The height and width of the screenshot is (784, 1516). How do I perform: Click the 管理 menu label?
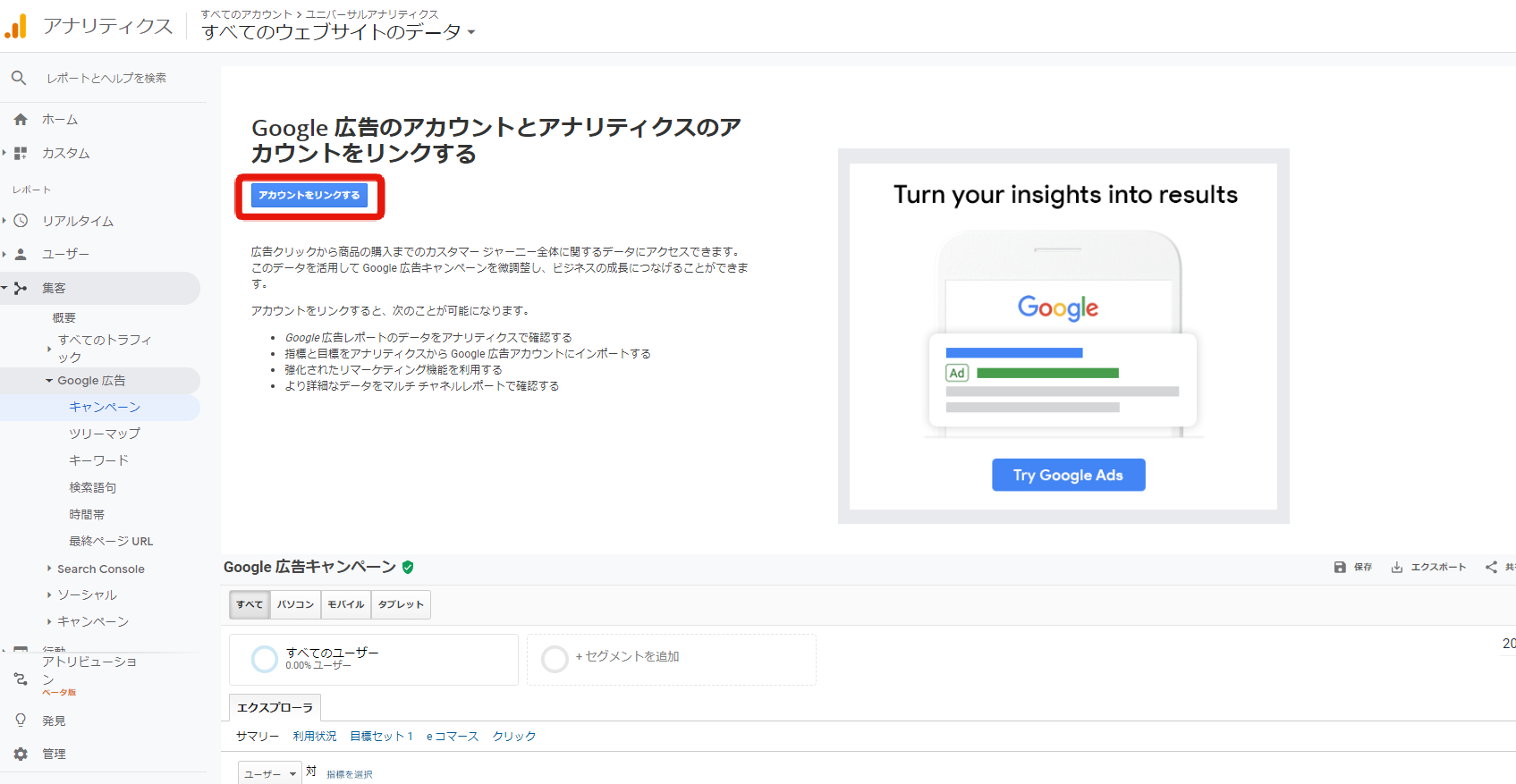click(x=54, y=754)
